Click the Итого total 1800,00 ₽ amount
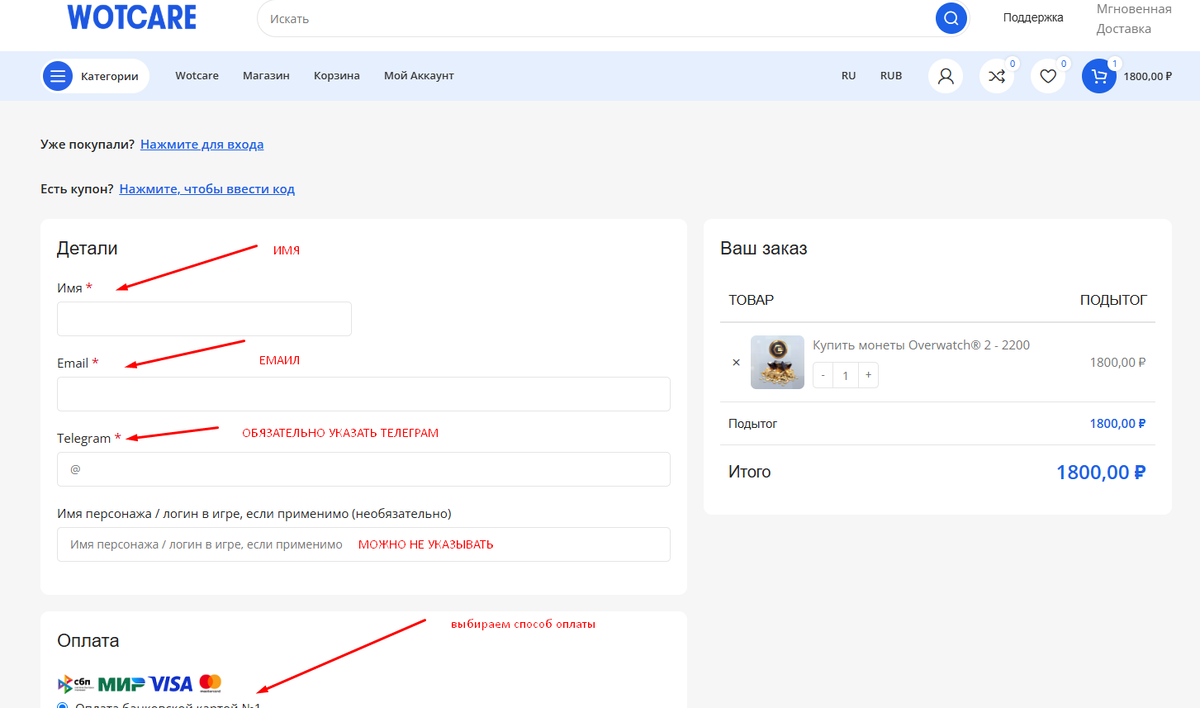The image size is (1200, 708). point(1100,472)
